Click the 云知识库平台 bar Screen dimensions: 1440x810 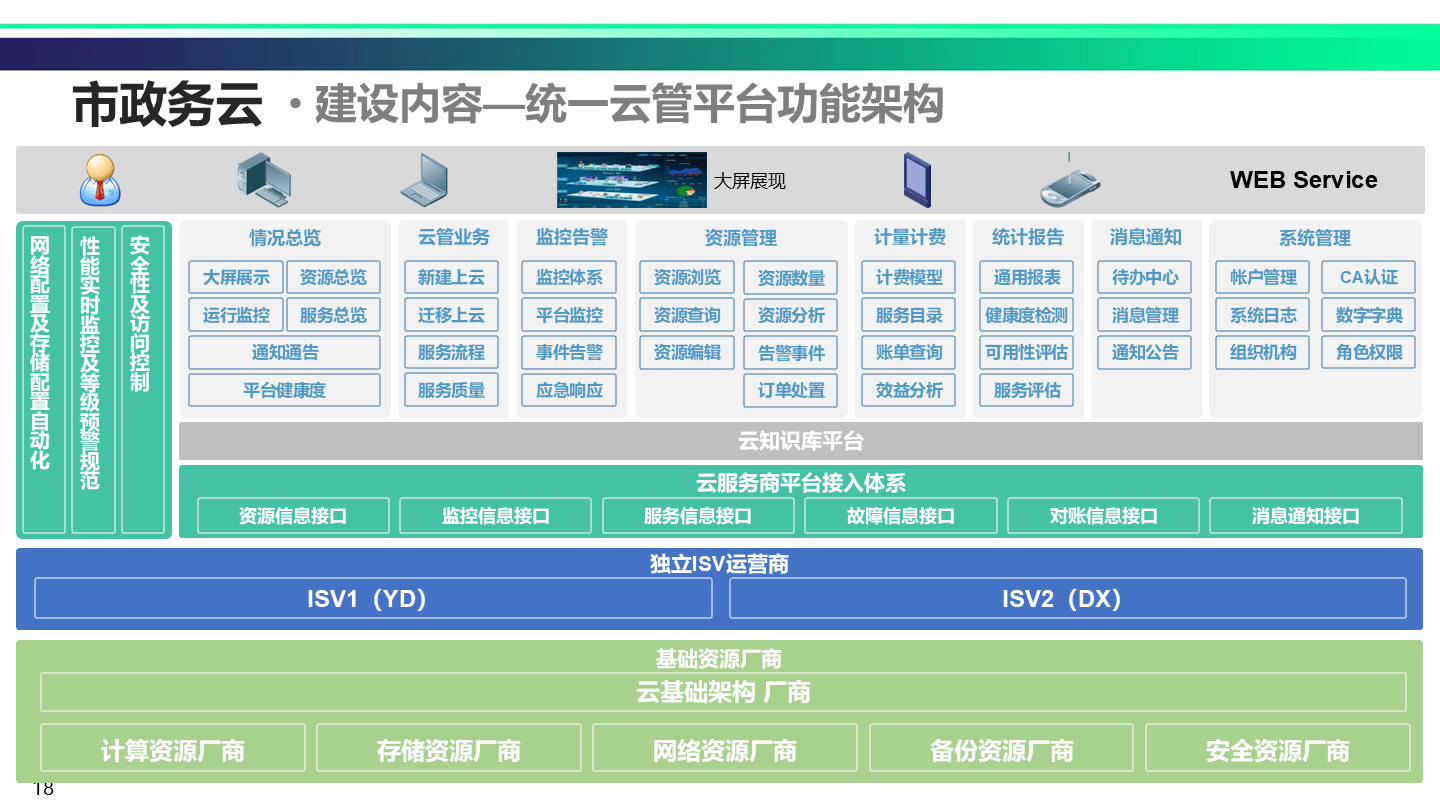(x=800, y=441)
